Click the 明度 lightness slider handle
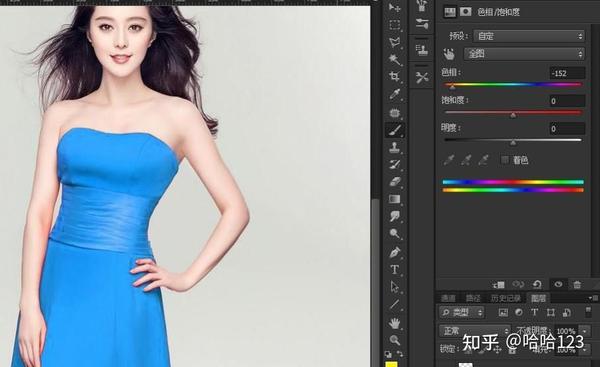Viewport: 600px width, 367px height. coord(513,142)
